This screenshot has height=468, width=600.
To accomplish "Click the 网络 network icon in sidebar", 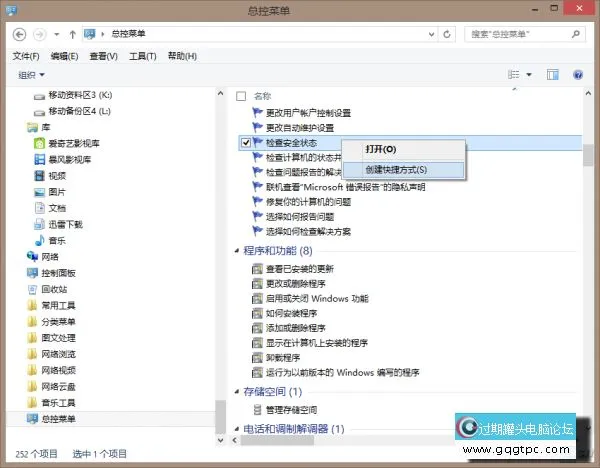I will coord(32,257).
